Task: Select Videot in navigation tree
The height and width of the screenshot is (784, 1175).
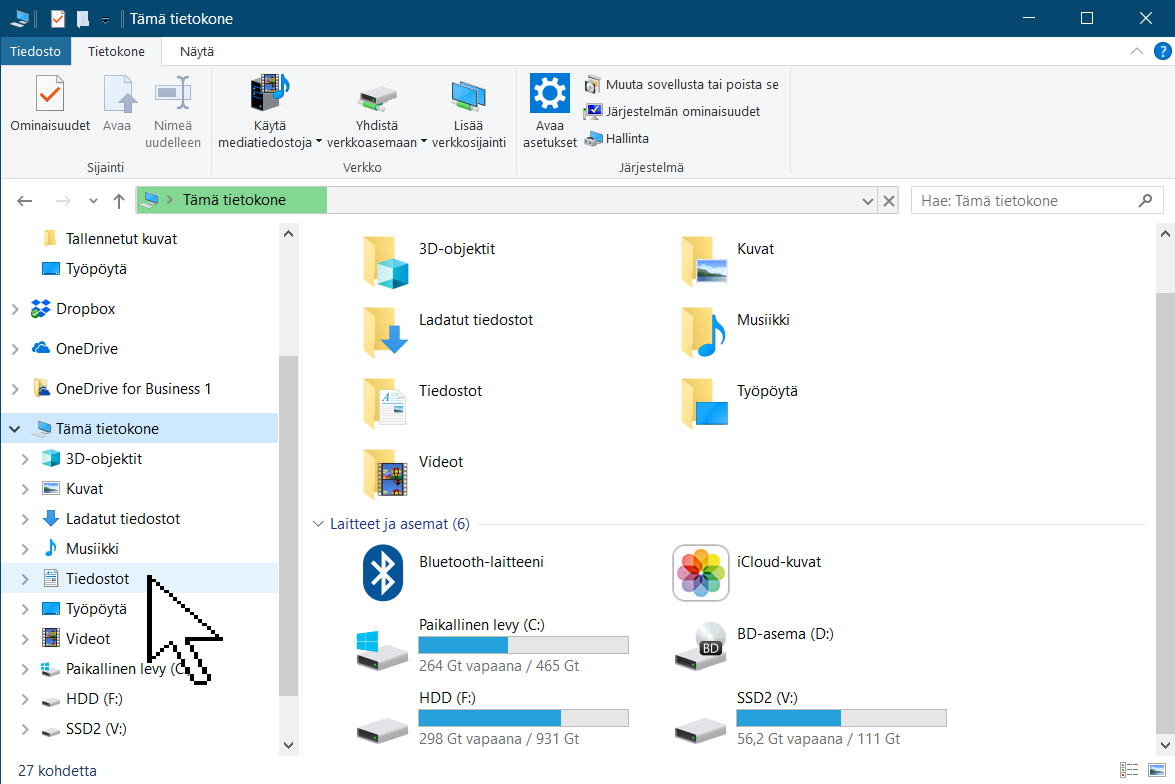Action: [x=88, y=639]
